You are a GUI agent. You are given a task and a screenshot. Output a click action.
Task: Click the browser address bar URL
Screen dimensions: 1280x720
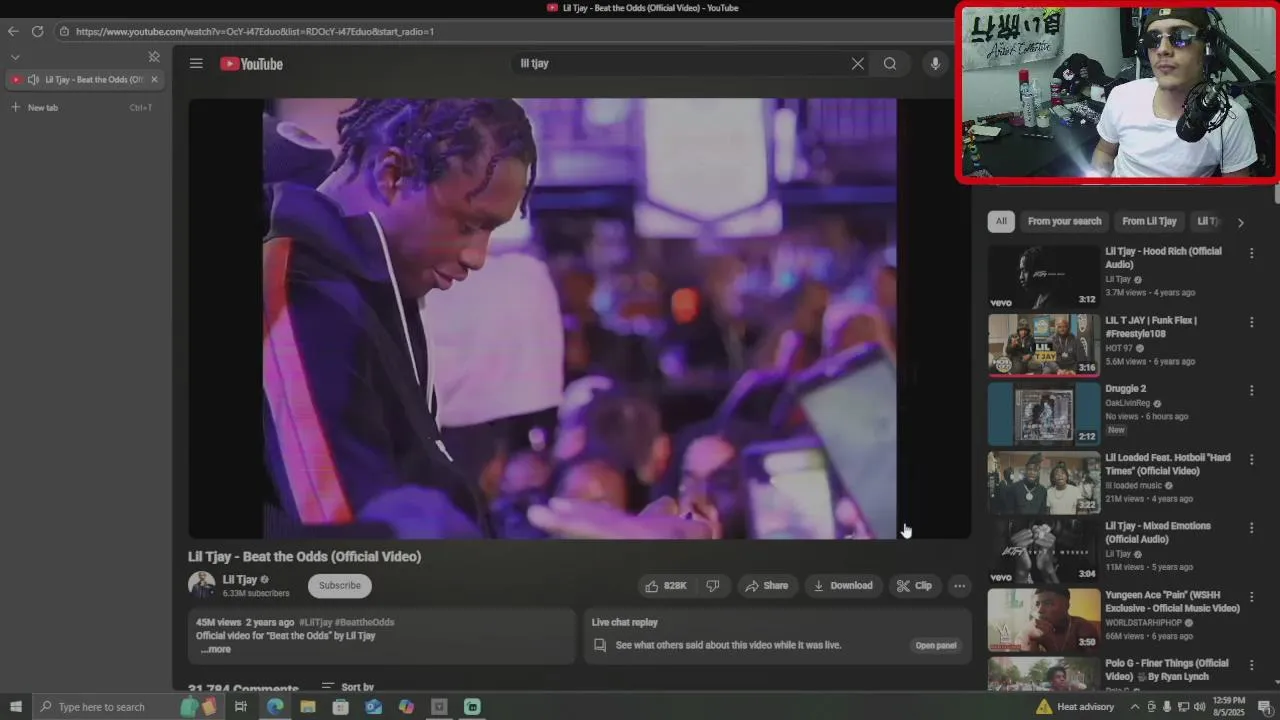pyautogui.click(x=255, y=31)
